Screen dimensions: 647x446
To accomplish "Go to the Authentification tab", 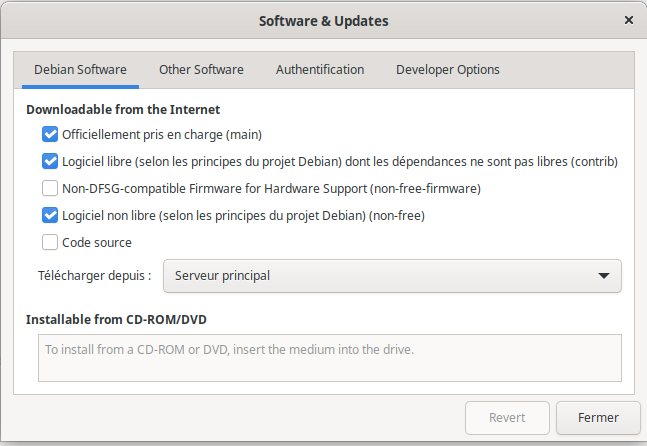I will 320,70.
